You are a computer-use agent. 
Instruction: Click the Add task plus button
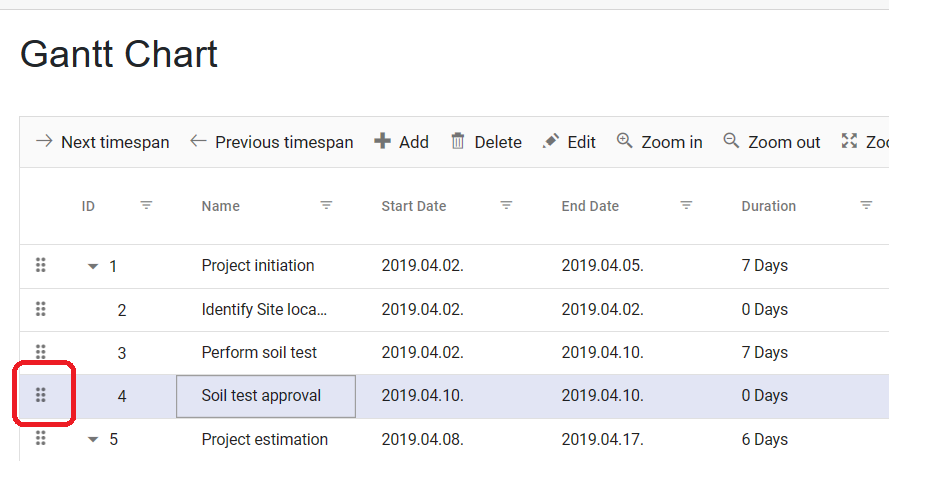tap(401, 142)
